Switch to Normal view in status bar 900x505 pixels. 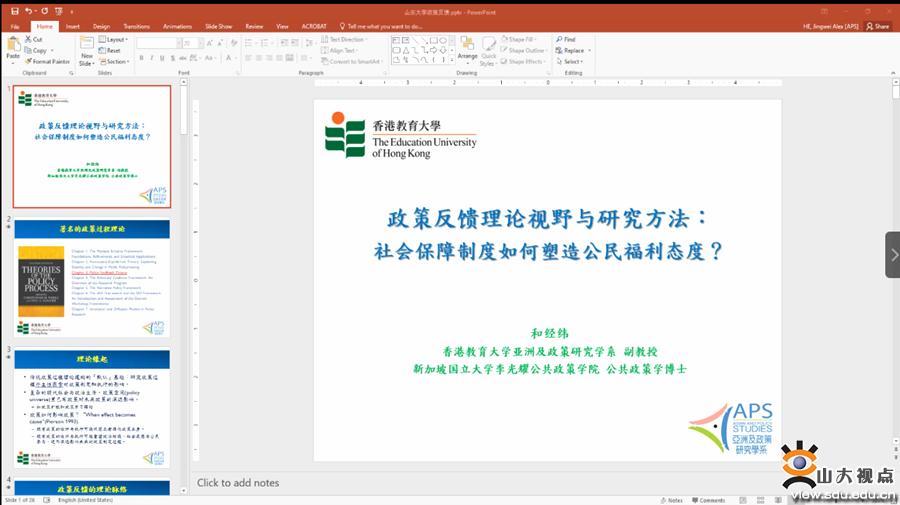tap(743, 500)
